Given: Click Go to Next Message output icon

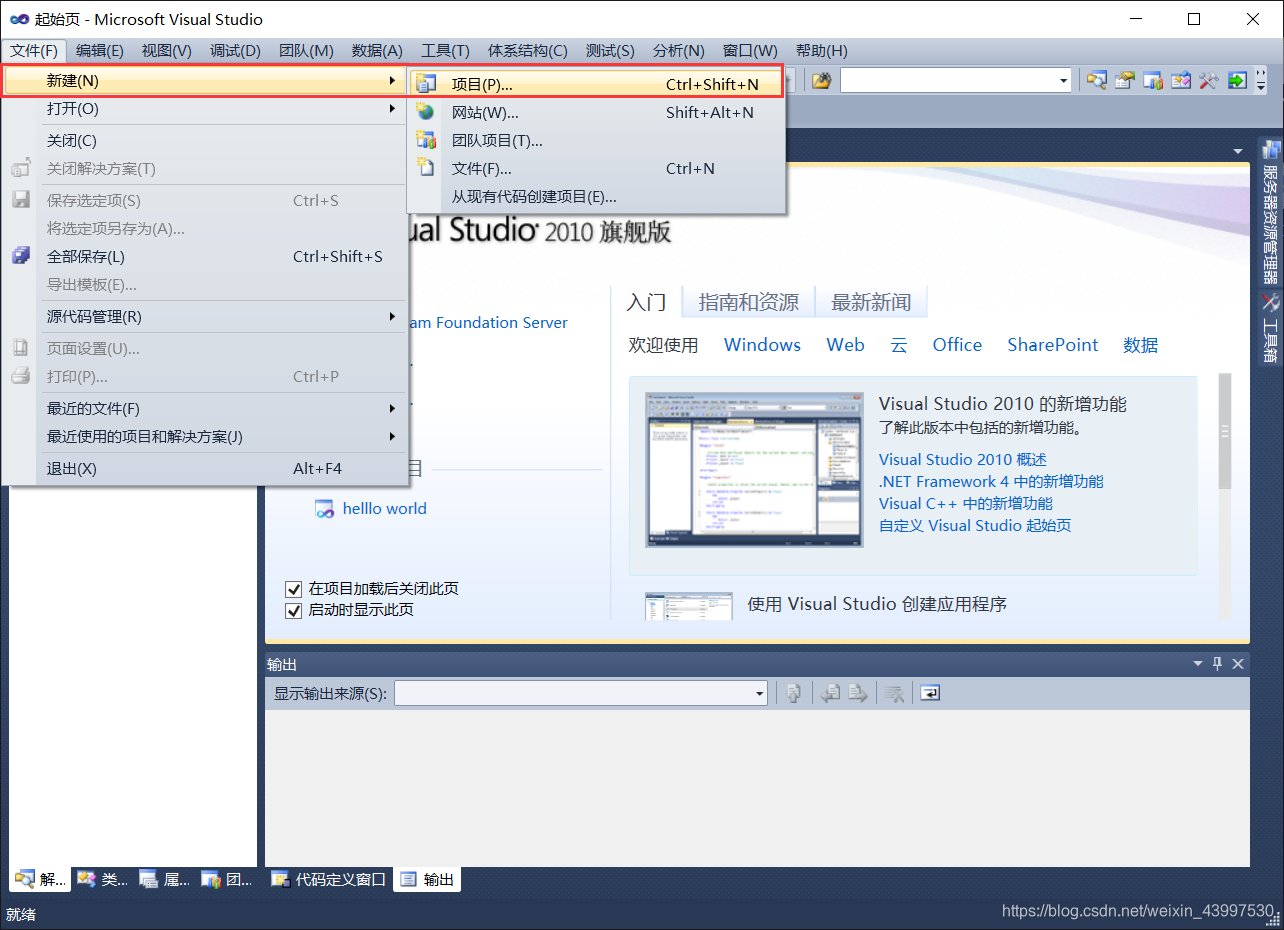Looking at the screenshot, I should pyautogui.click(x=857, y=693).
